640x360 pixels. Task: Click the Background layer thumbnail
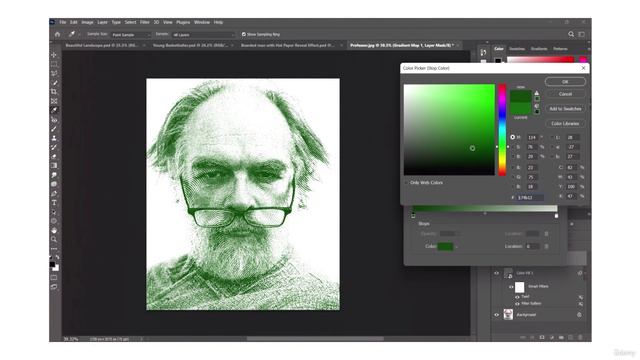[x=508, y=314]
